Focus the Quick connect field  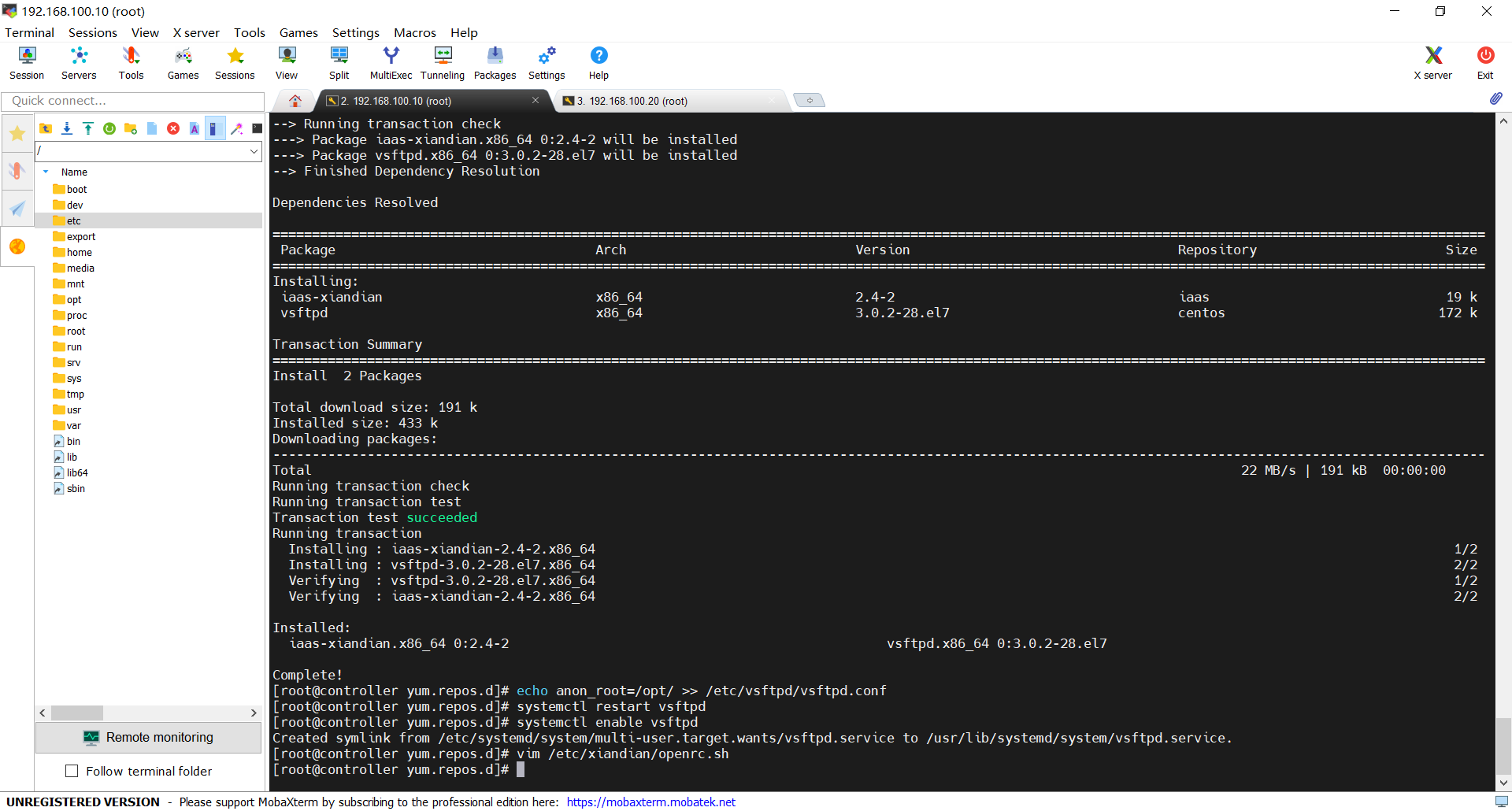click(133, 101)
